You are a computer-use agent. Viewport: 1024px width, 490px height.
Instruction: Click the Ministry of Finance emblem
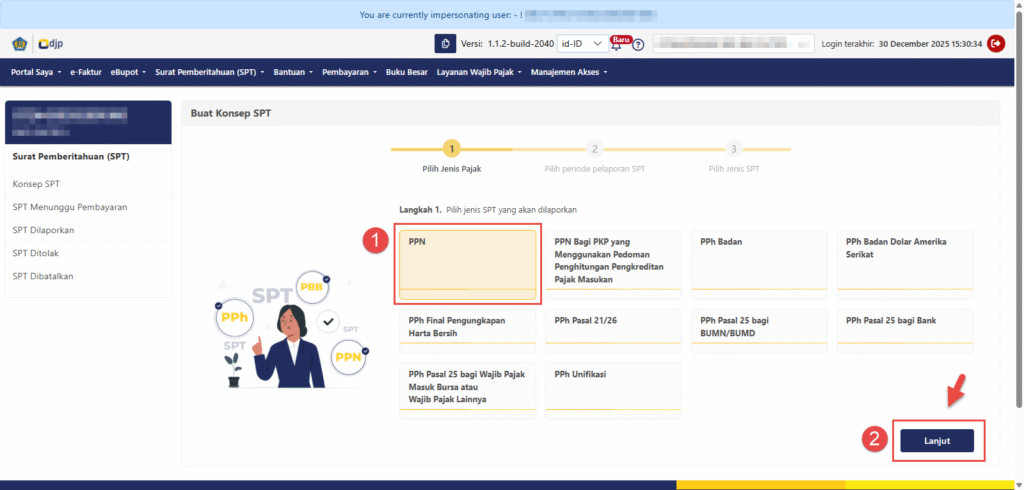point(20,44)
